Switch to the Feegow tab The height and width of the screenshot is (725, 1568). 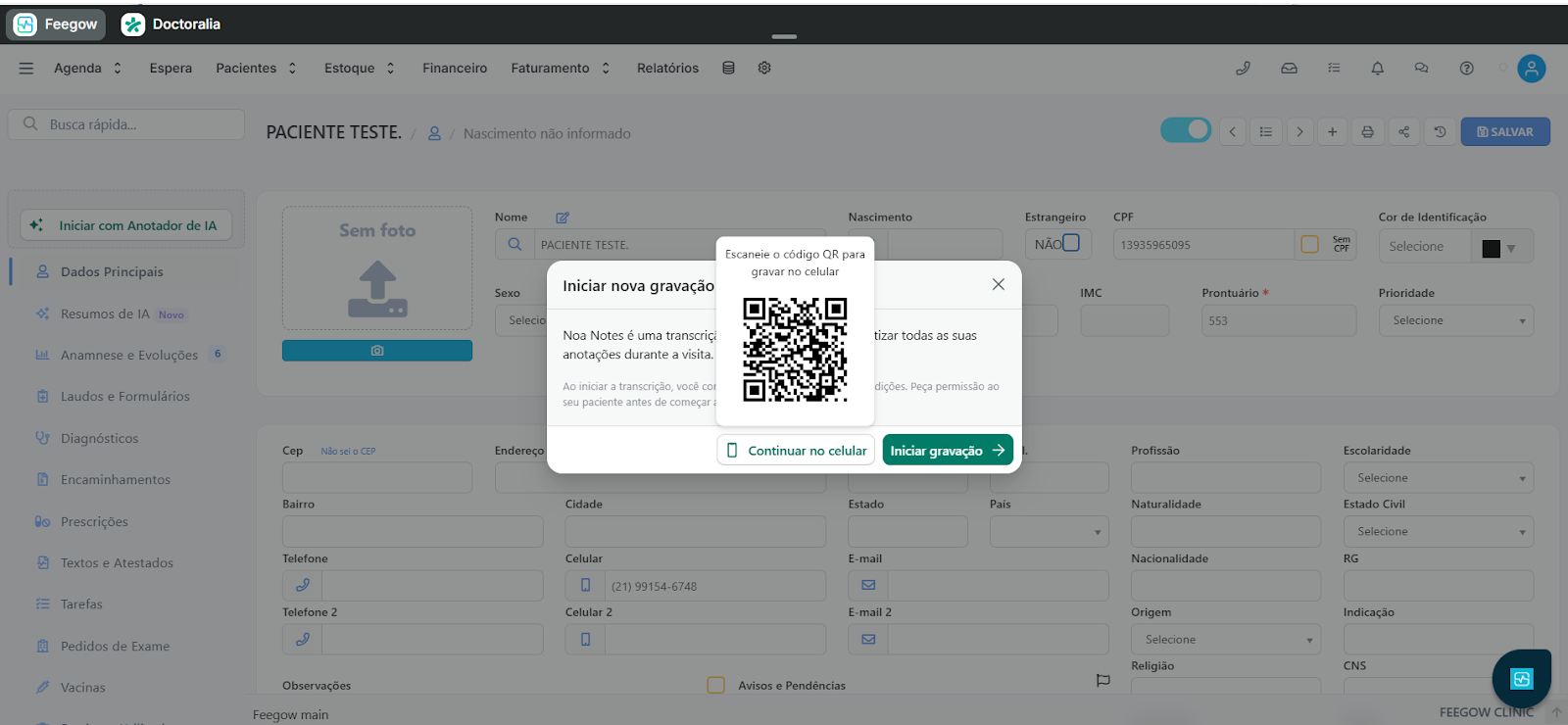57,24
